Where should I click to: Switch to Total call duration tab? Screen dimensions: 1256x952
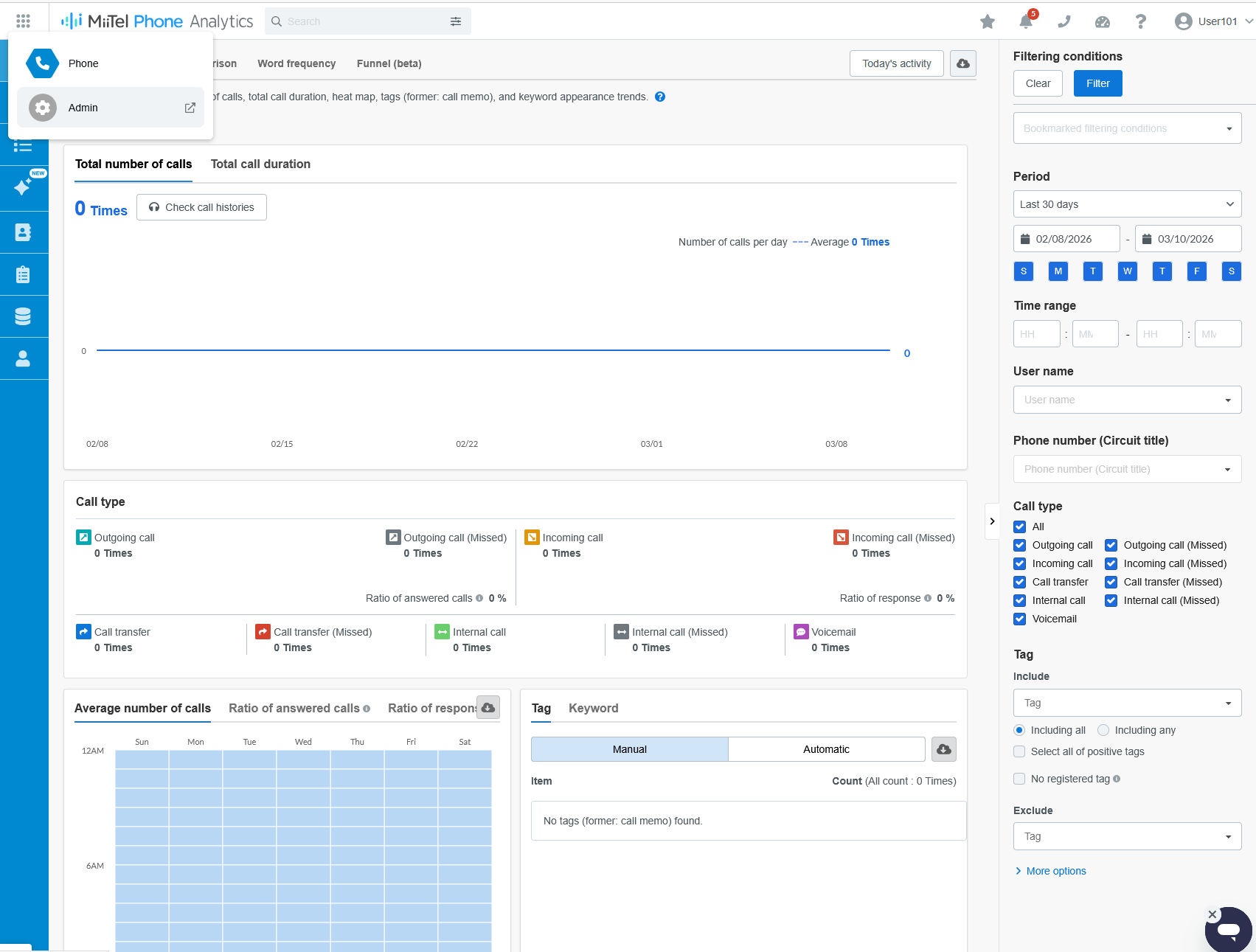coord(260,164)
